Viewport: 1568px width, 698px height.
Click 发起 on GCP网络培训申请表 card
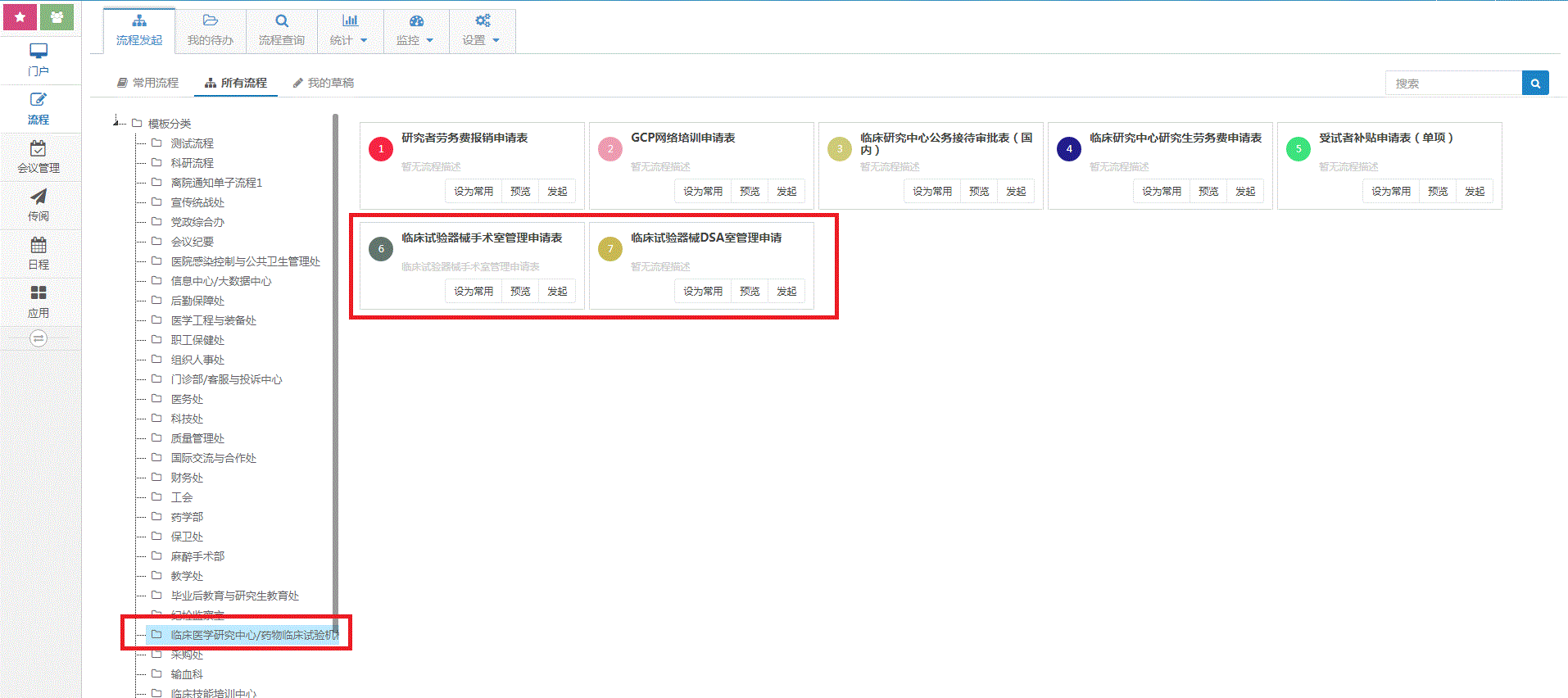(x=786, y=191)
